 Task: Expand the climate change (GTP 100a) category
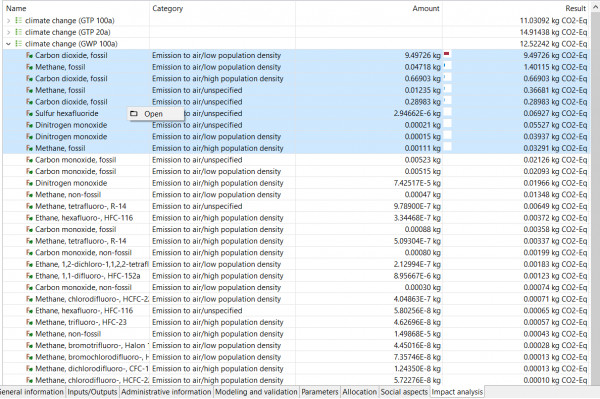coord(8,21)
